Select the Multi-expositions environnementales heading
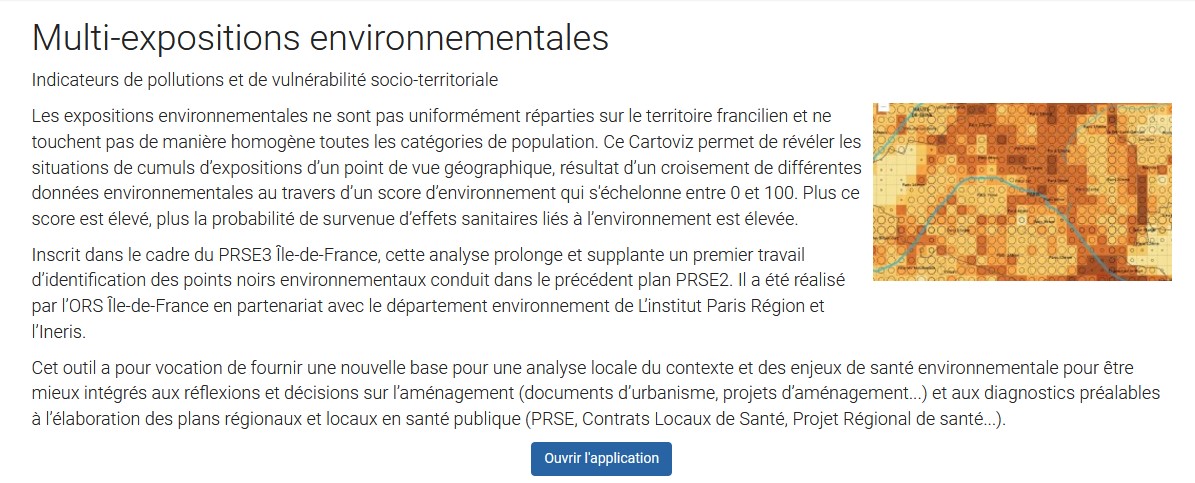Viewport: 1195px width, 483px height. point(320,37)
